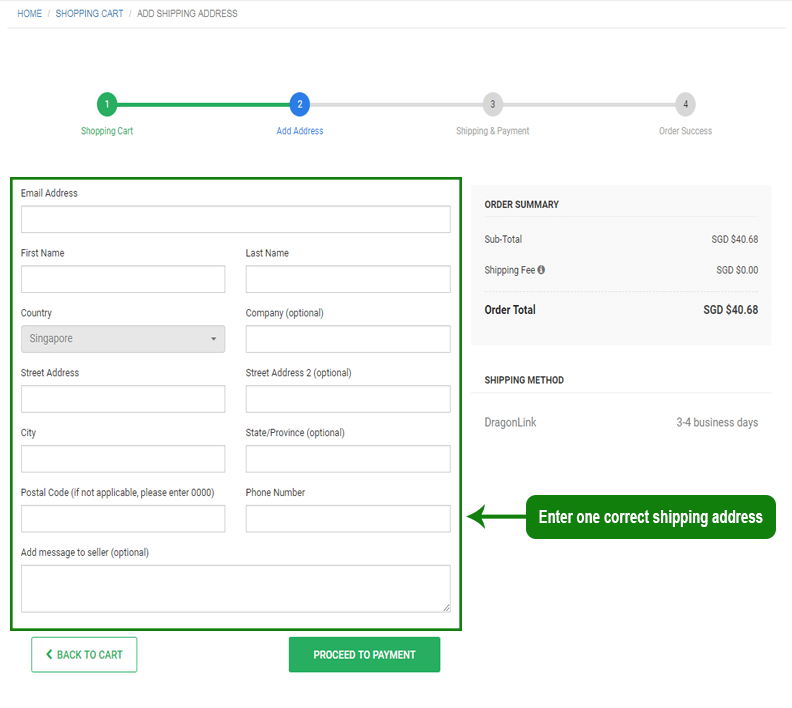792x708 pixels.
Task: Focus the Email Address field
Action: [x=235, y=219]
